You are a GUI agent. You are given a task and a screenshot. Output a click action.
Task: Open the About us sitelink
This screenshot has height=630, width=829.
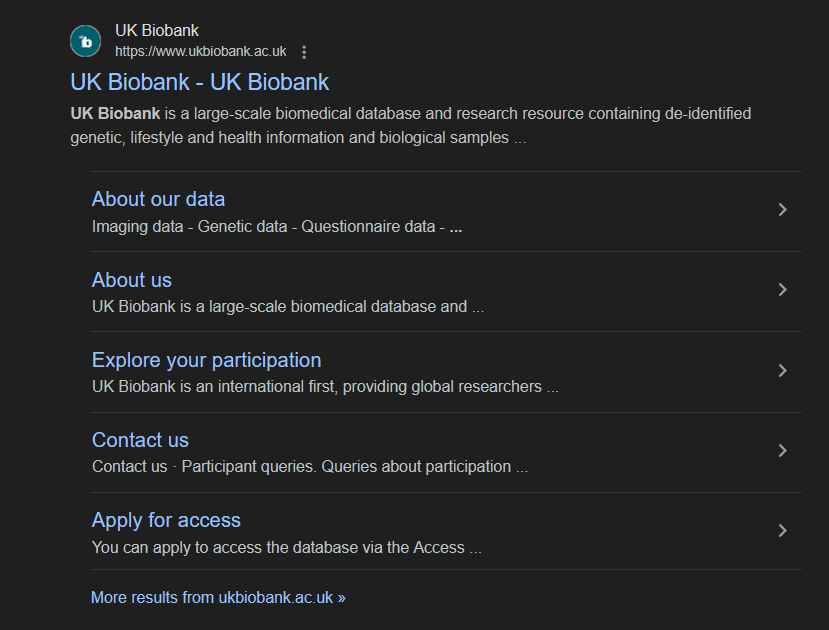click(132, 280)
